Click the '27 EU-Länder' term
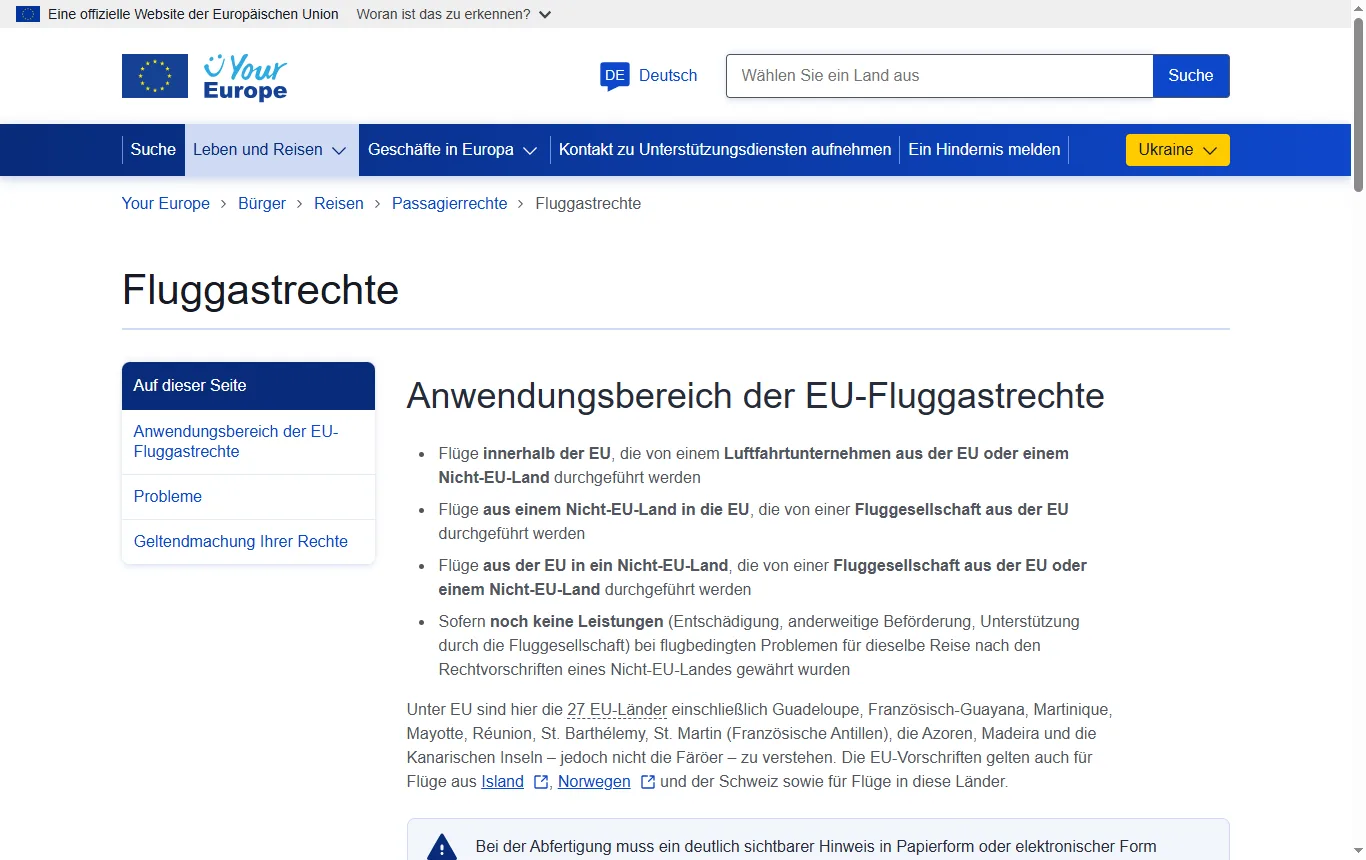The image size is (1366, 860). coord(617,710)
